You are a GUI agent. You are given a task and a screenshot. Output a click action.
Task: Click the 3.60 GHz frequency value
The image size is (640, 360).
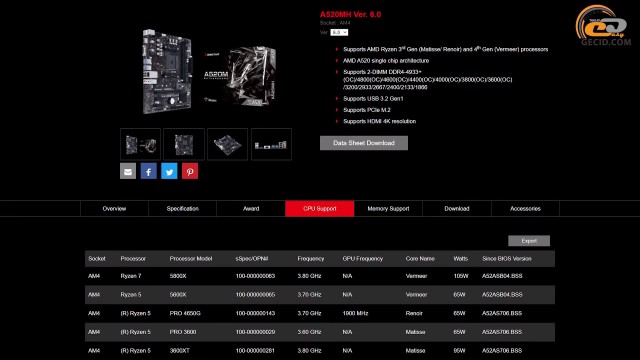(309, 332)
